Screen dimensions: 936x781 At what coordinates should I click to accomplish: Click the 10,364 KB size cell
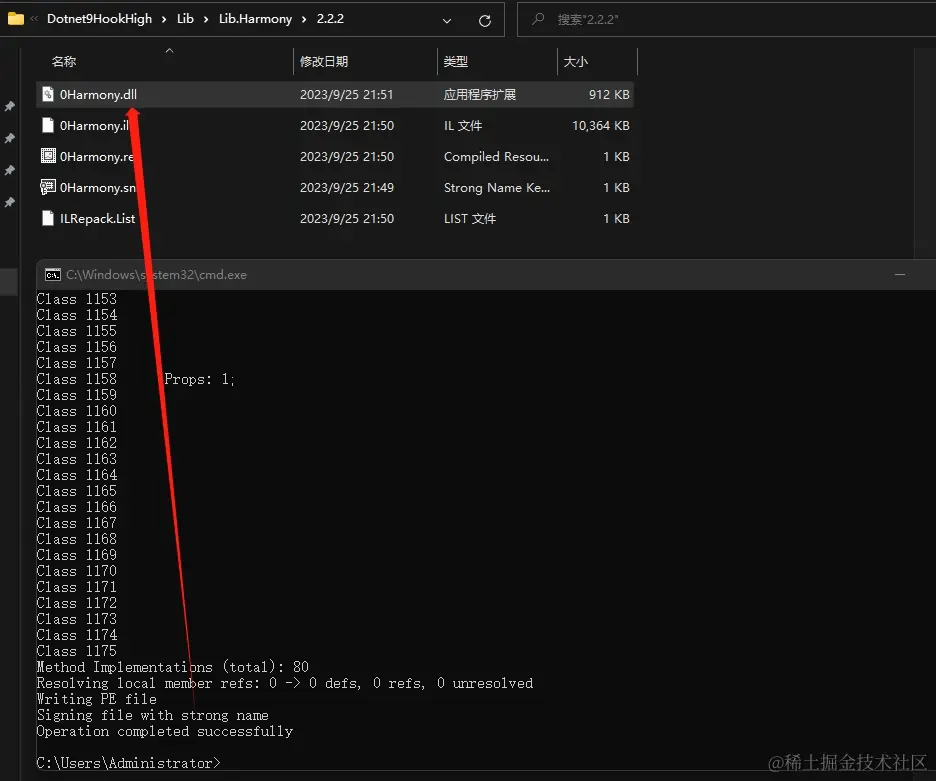point(601,125)
